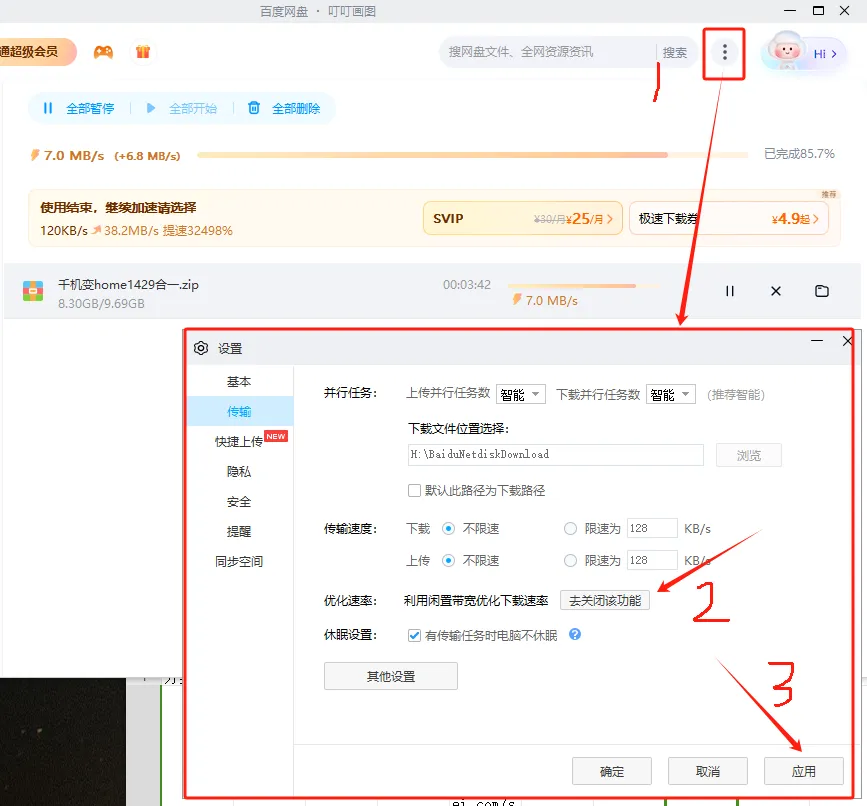Uncheck 有传输任务时电脑不休眠 checkbox
The width and height of the screenshot is (867, 806).
[x=414, y=635]
